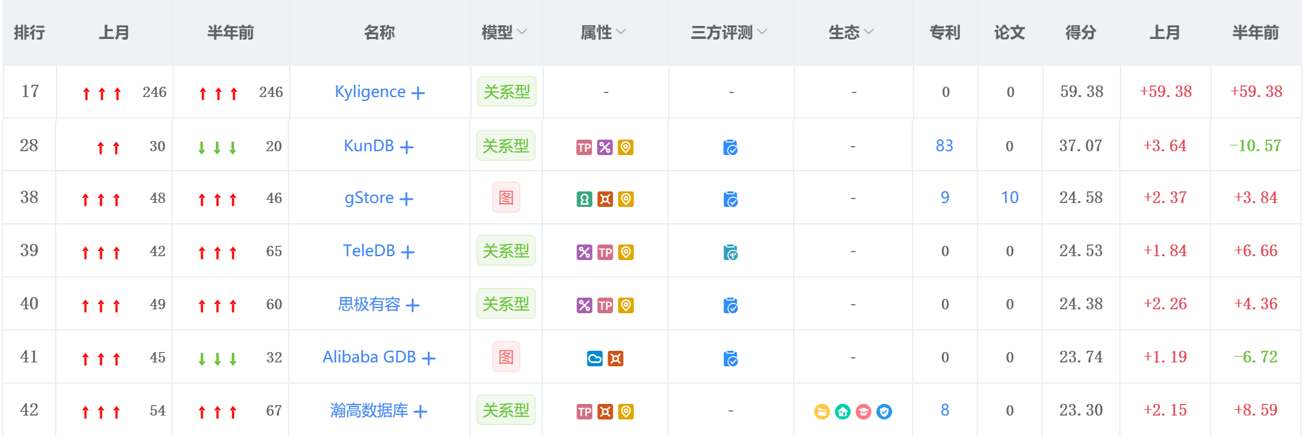
Task: Click KunDB's patent count 83
Action: [x=944, y=146]
